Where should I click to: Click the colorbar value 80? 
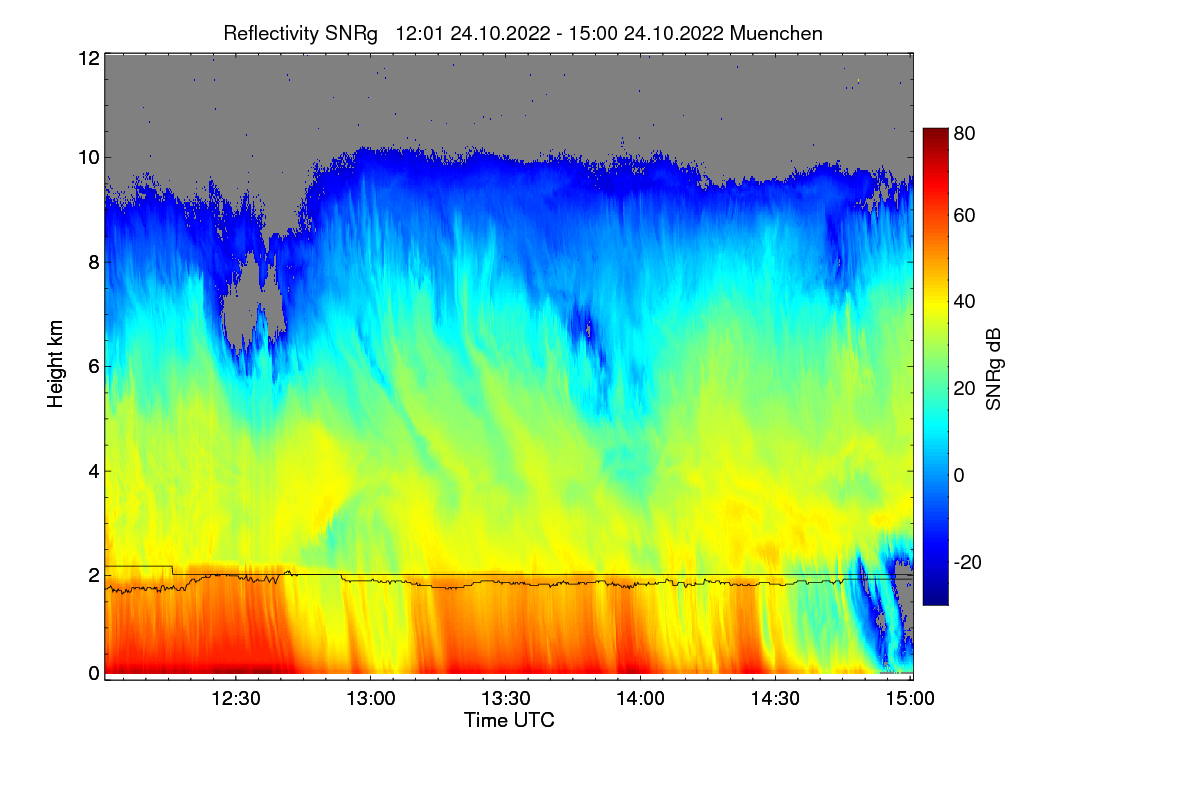964,133
